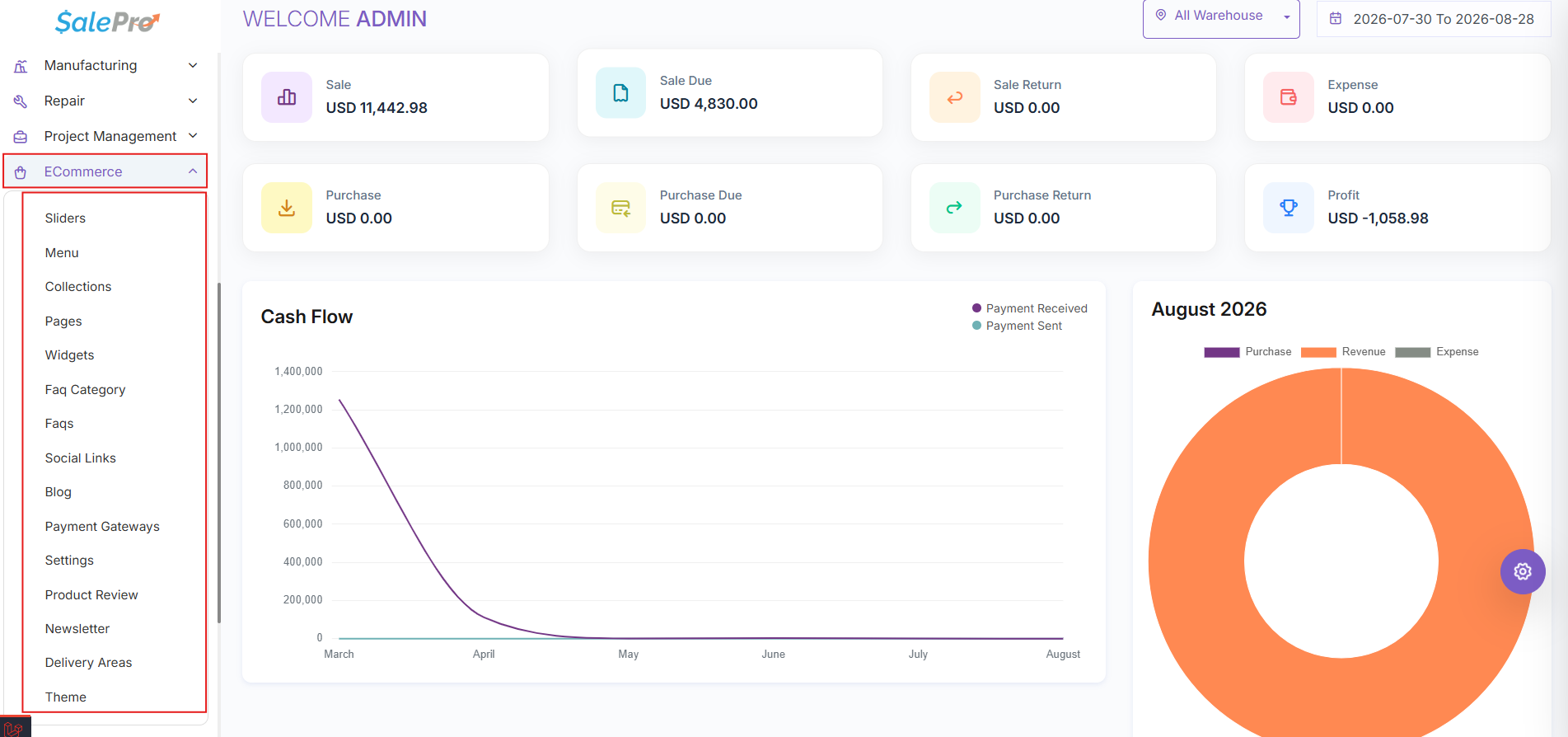
Task: Open Faq Category
Action: tap(85, 389)
